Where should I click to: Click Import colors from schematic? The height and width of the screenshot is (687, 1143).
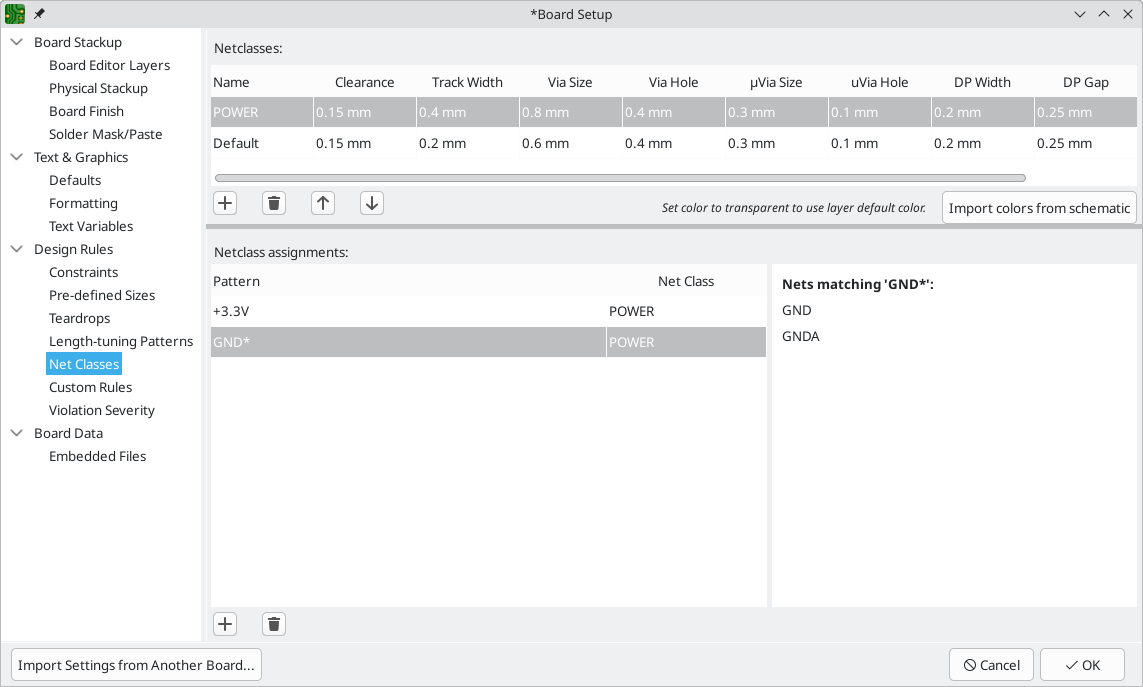(1039, 207)
